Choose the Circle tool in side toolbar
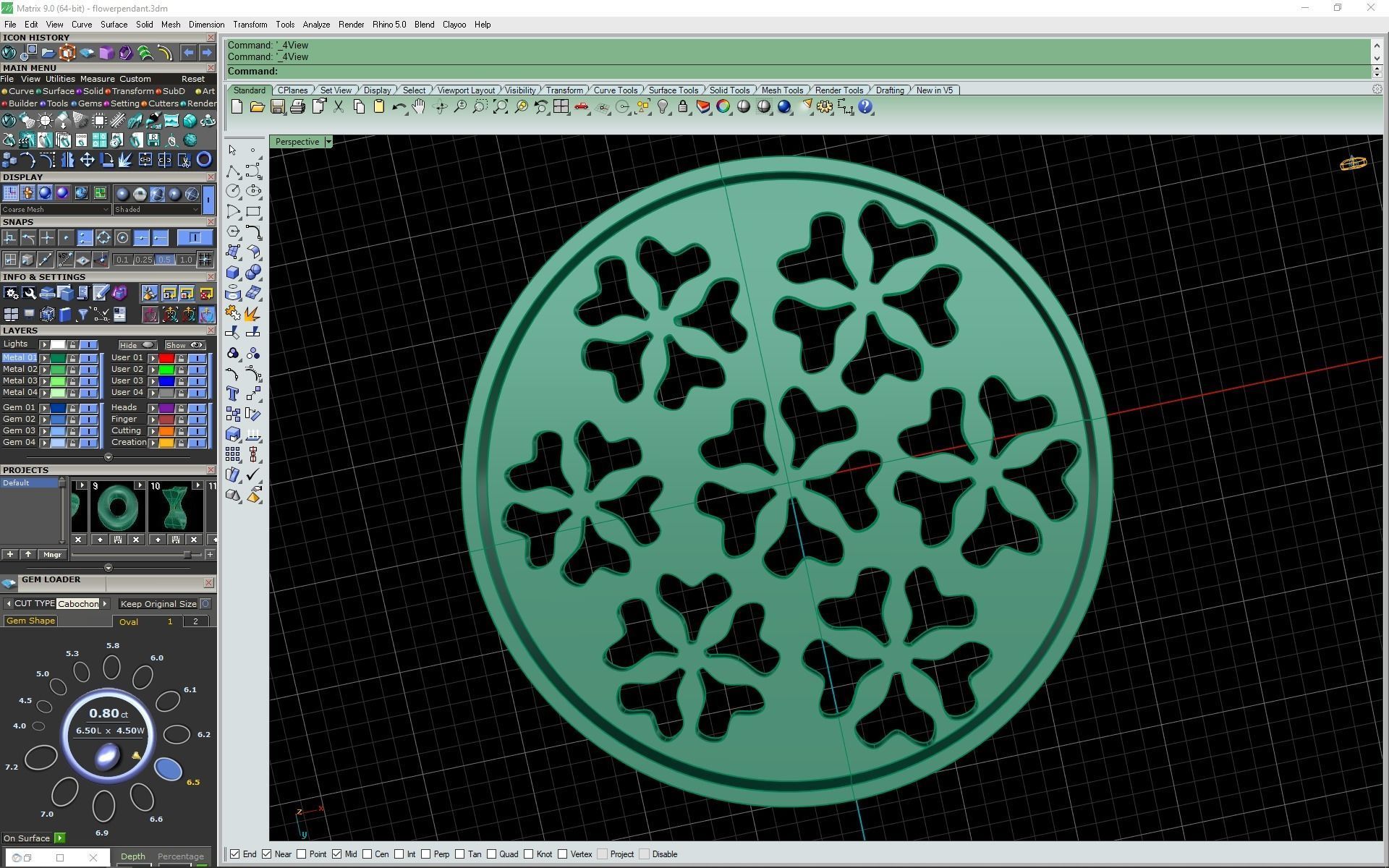The image size is (1389, 868). tap(232, 191)
